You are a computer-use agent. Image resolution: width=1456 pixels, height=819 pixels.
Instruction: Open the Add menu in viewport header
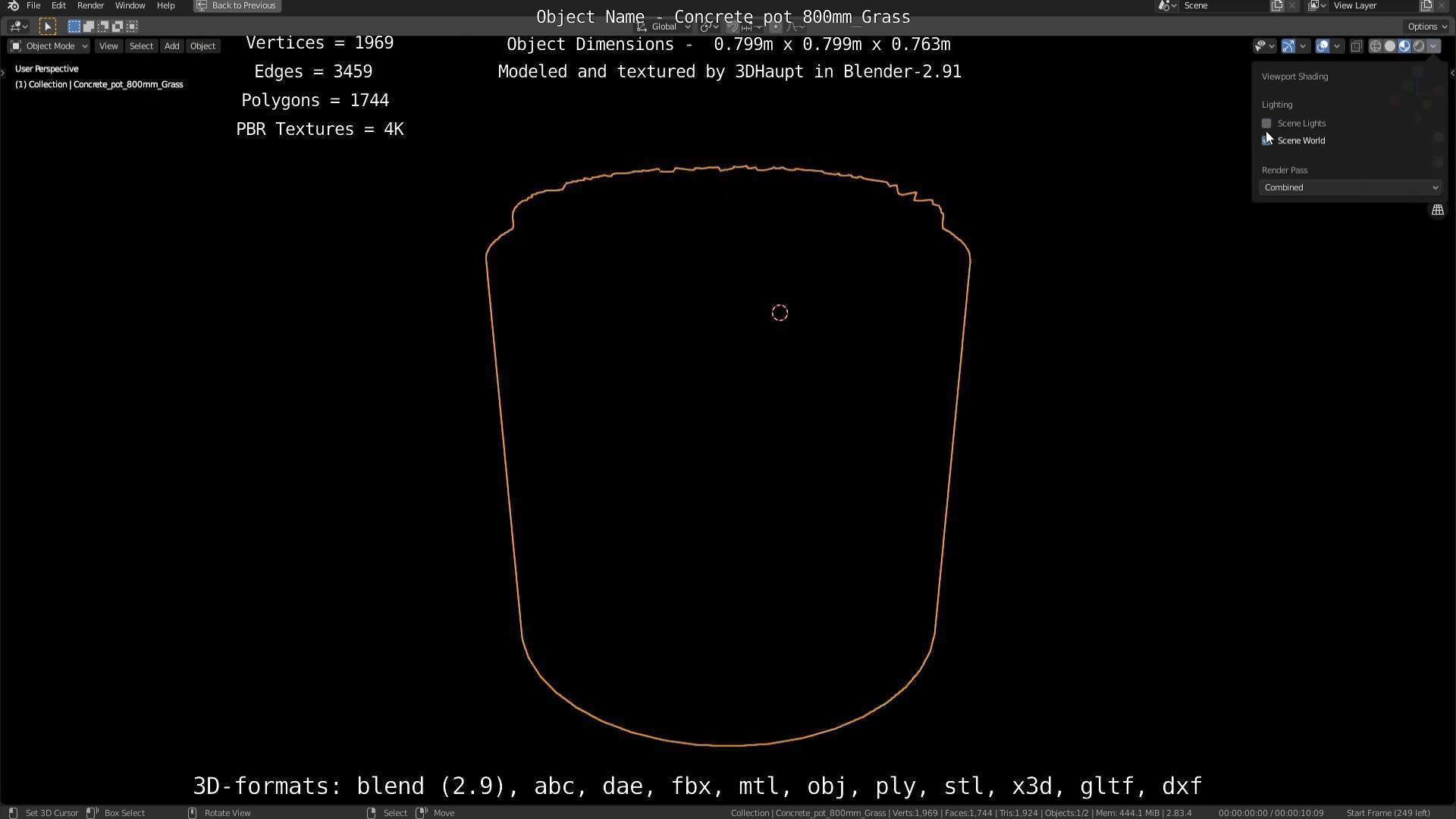171,46
